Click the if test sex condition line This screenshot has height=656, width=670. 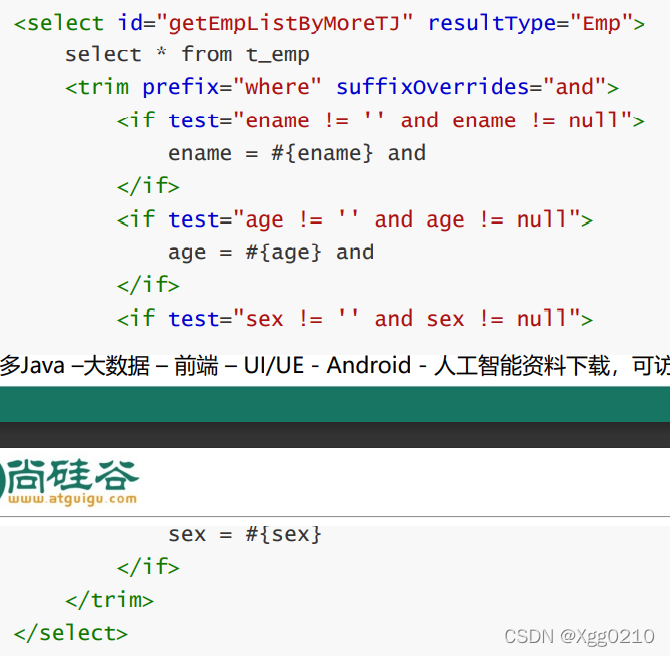(355, 319)
